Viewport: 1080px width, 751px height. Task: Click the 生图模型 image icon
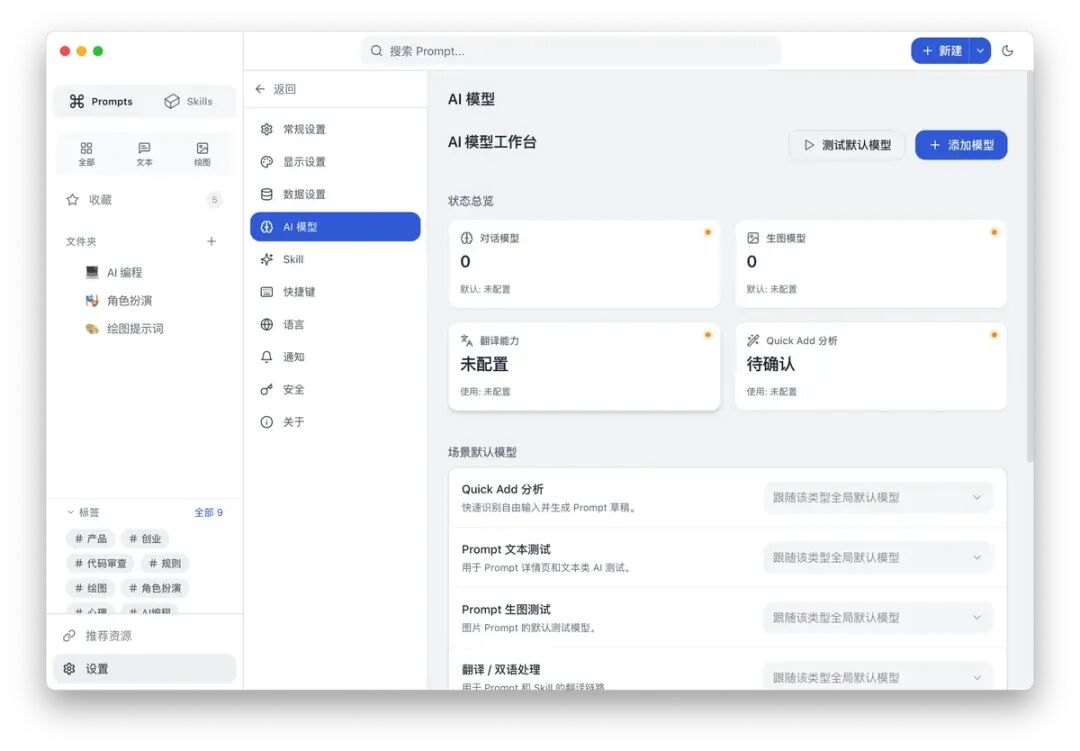[x=753, y=238]
